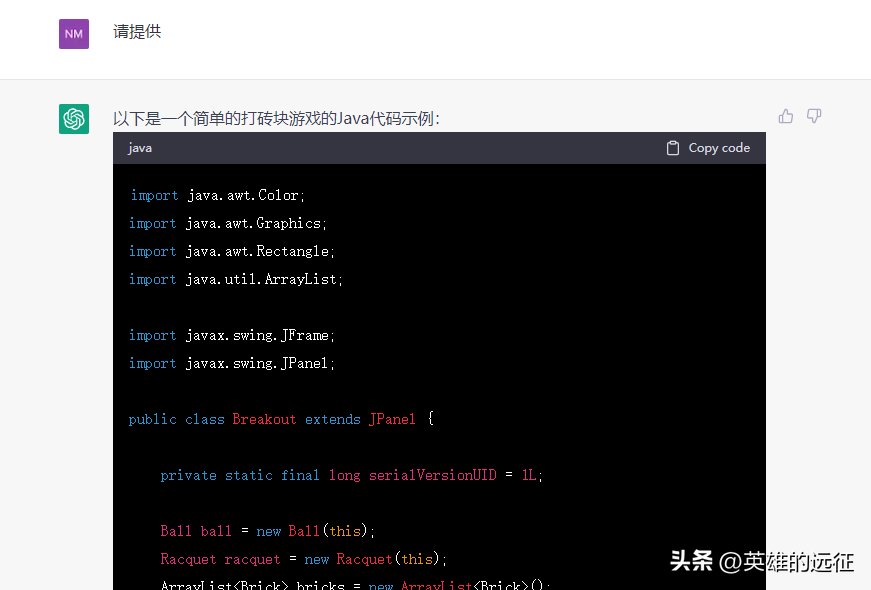Click the user message text 请提供
The width and height of the screenshot is (871, 590).
tap(137, 32)
